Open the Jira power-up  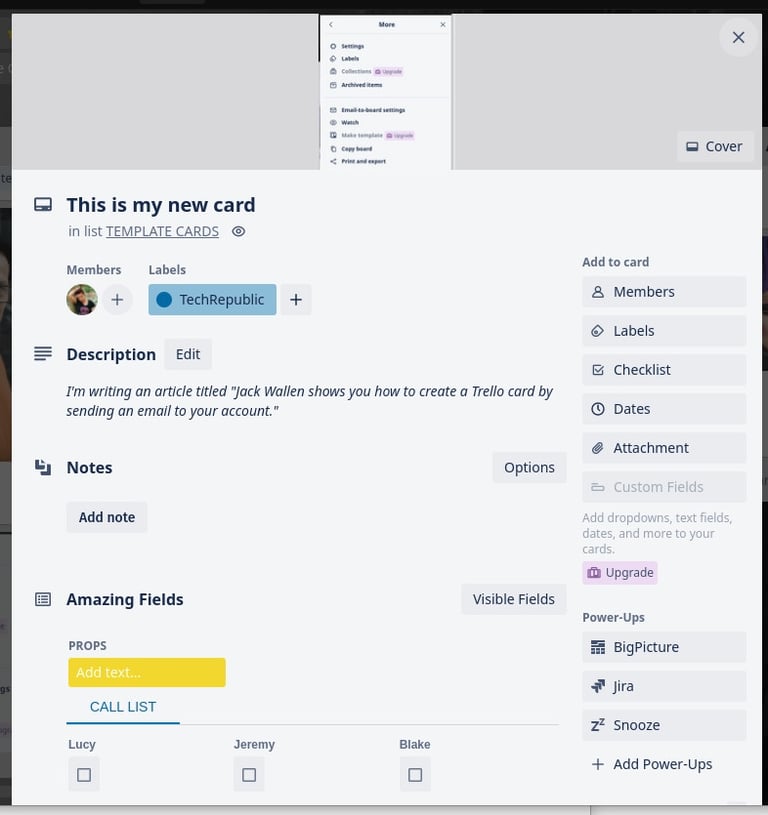tap(664, 686)
